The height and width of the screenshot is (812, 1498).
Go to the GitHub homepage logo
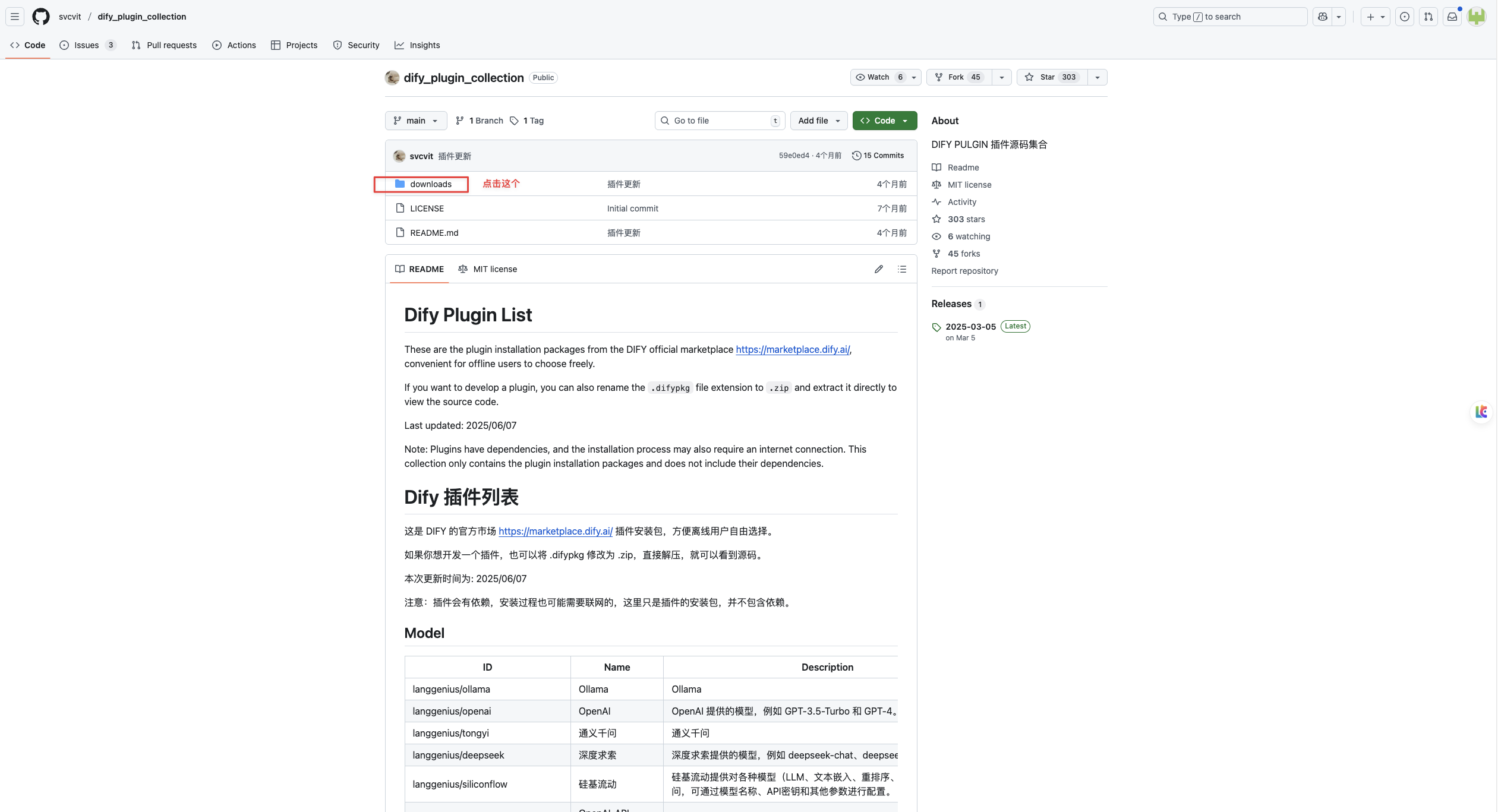[41, 17]
